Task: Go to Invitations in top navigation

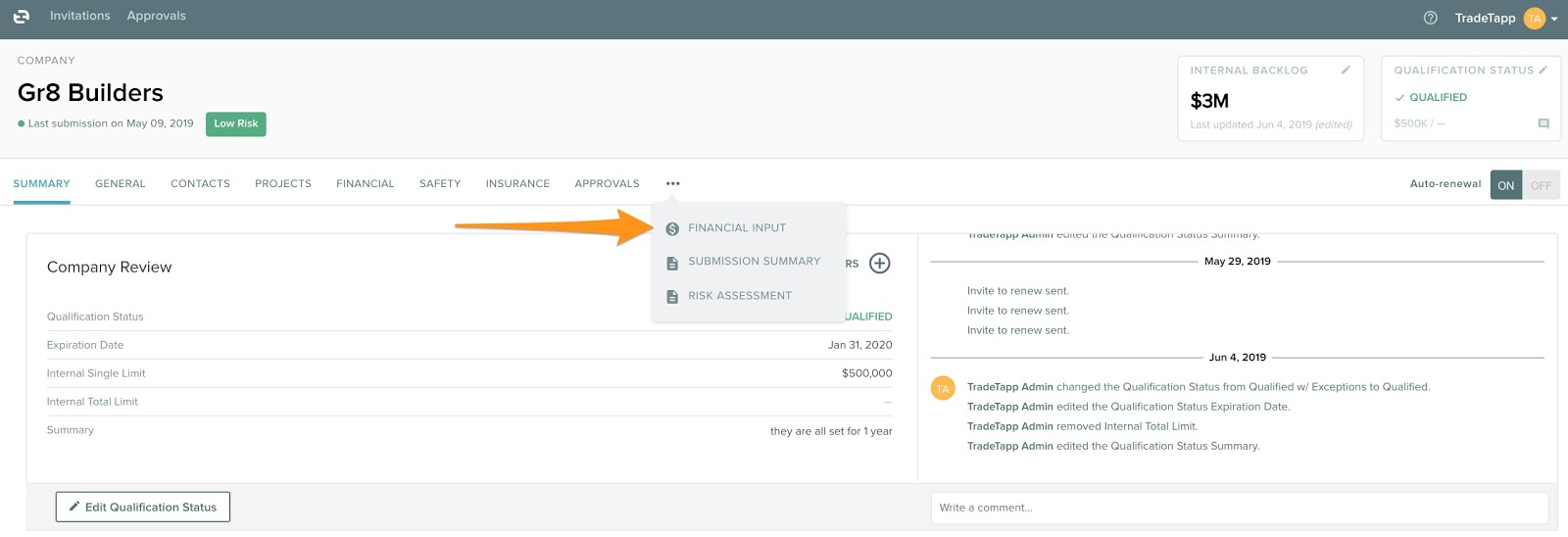Action: pyautogui.click(x=79, y=16)
